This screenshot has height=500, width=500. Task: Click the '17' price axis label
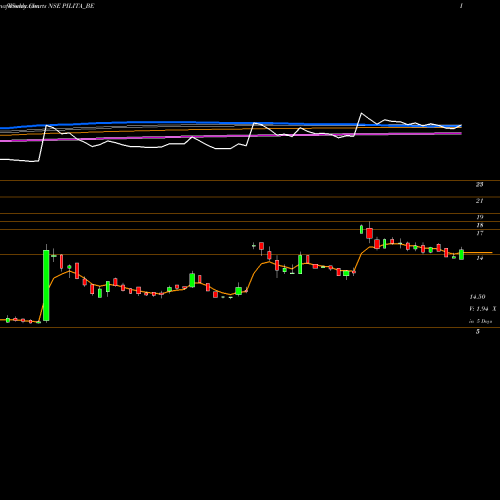click(480, 233)
